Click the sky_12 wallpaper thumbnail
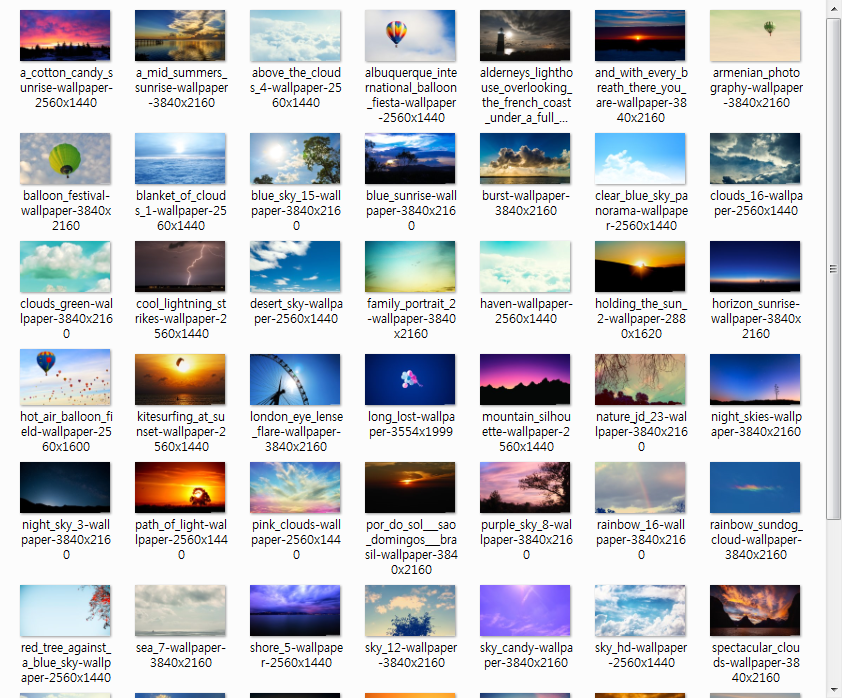 410,610
